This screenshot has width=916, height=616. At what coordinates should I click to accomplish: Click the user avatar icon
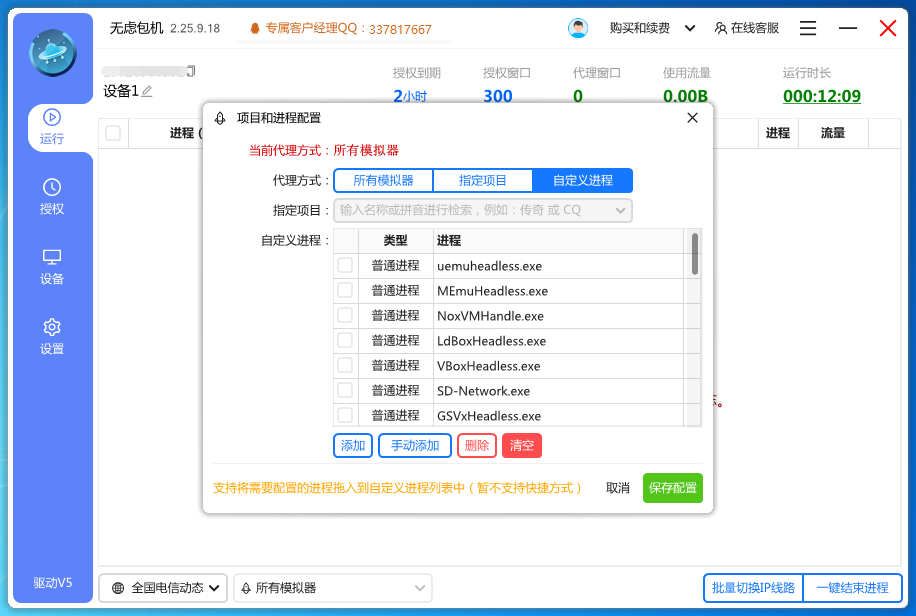578,27
